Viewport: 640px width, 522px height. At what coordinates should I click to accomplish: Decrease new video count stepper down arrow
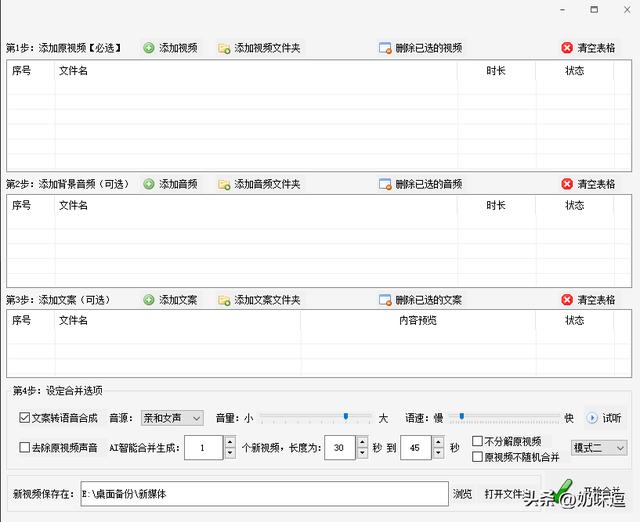[230, 453]
